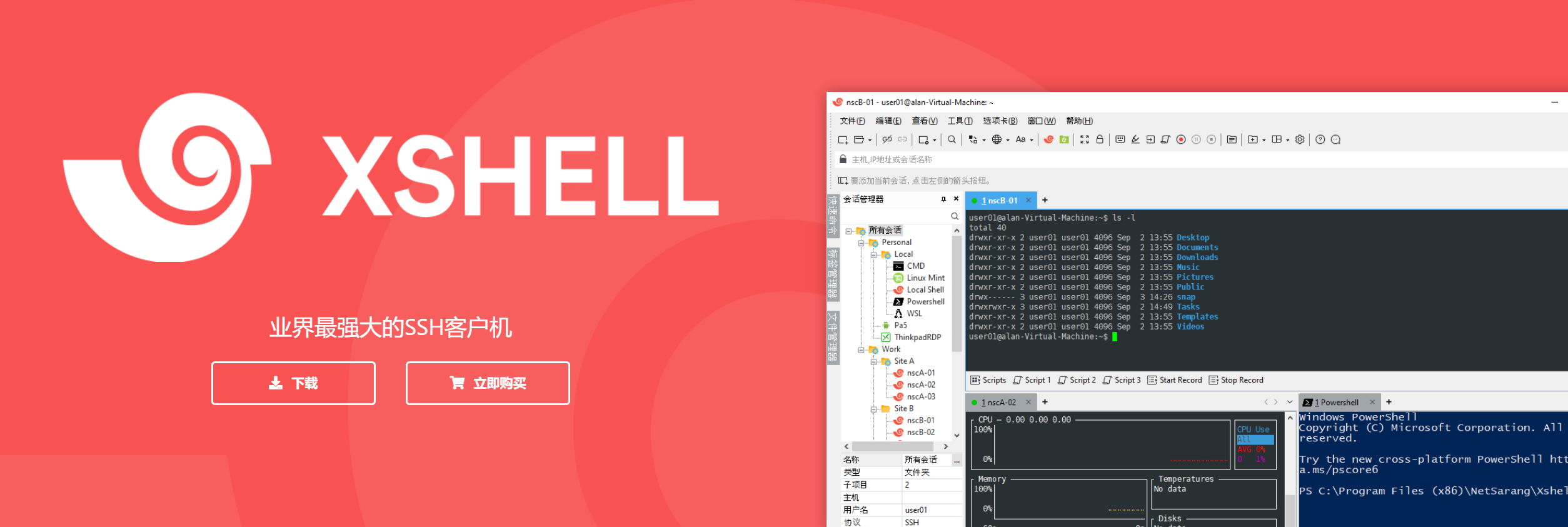This screenshot has height=527, width=1568.
Task: Click the open session folder icon
Action: [859, 140]
